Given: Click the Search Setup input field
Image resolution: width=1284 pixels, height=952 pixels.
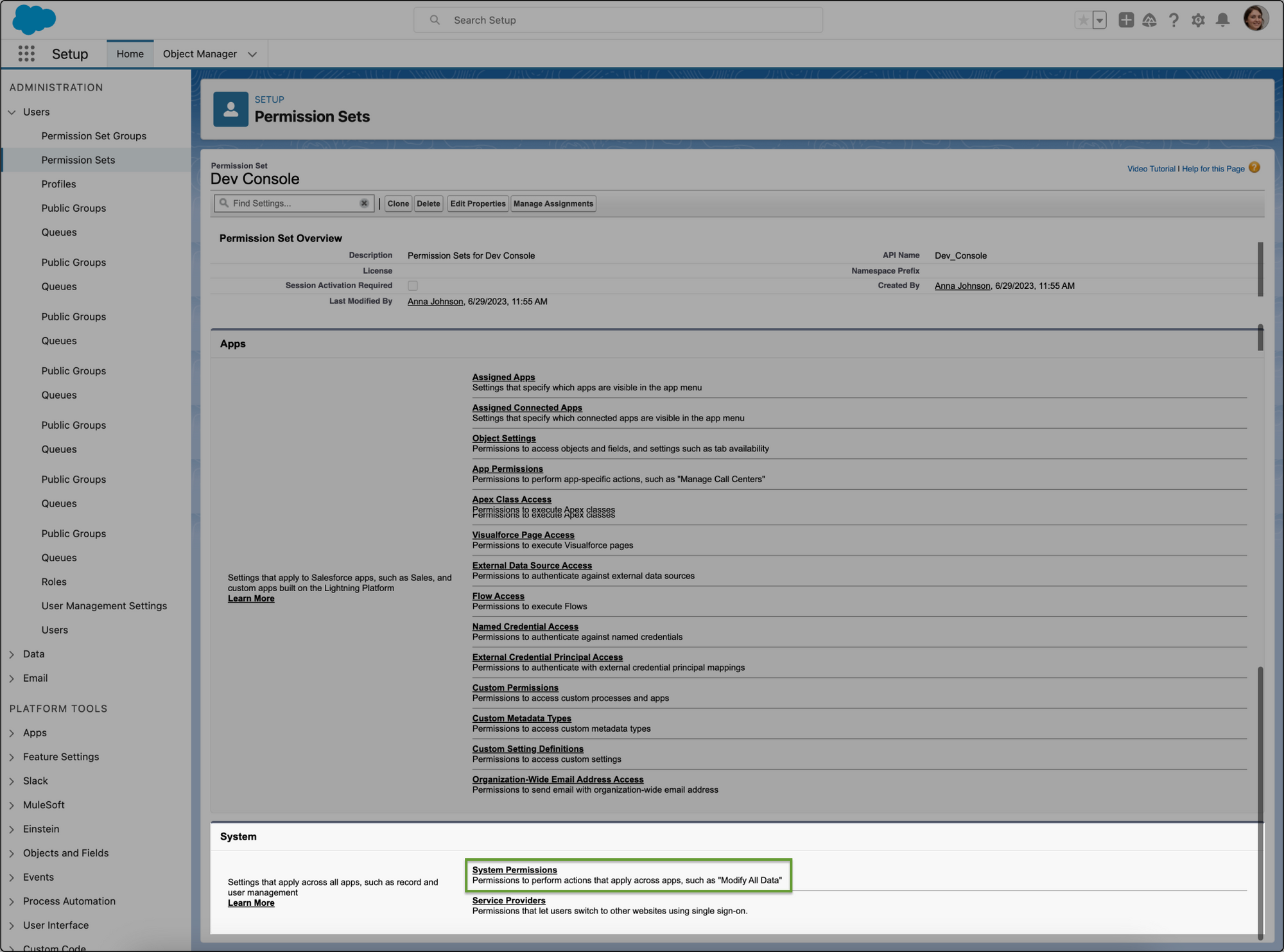Looking at the screenshot, I should click(x=618, y=20).
